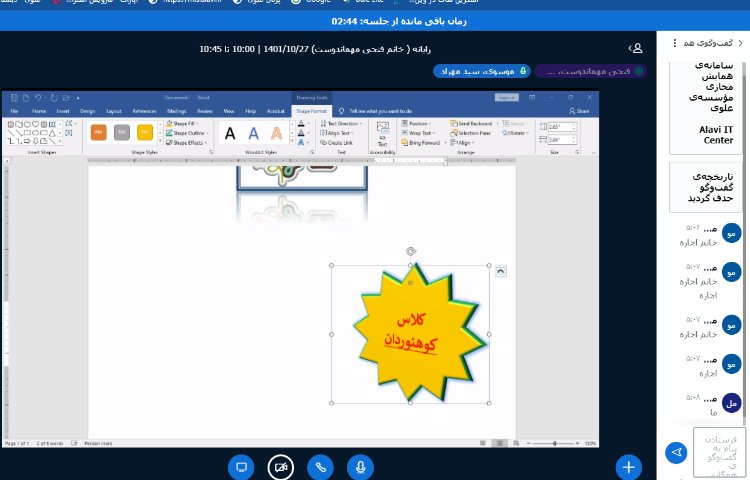Viewport: 750px width, 480px height.
Task: Click the zoom in plus in Word status bar
Action: pos(578,443)
